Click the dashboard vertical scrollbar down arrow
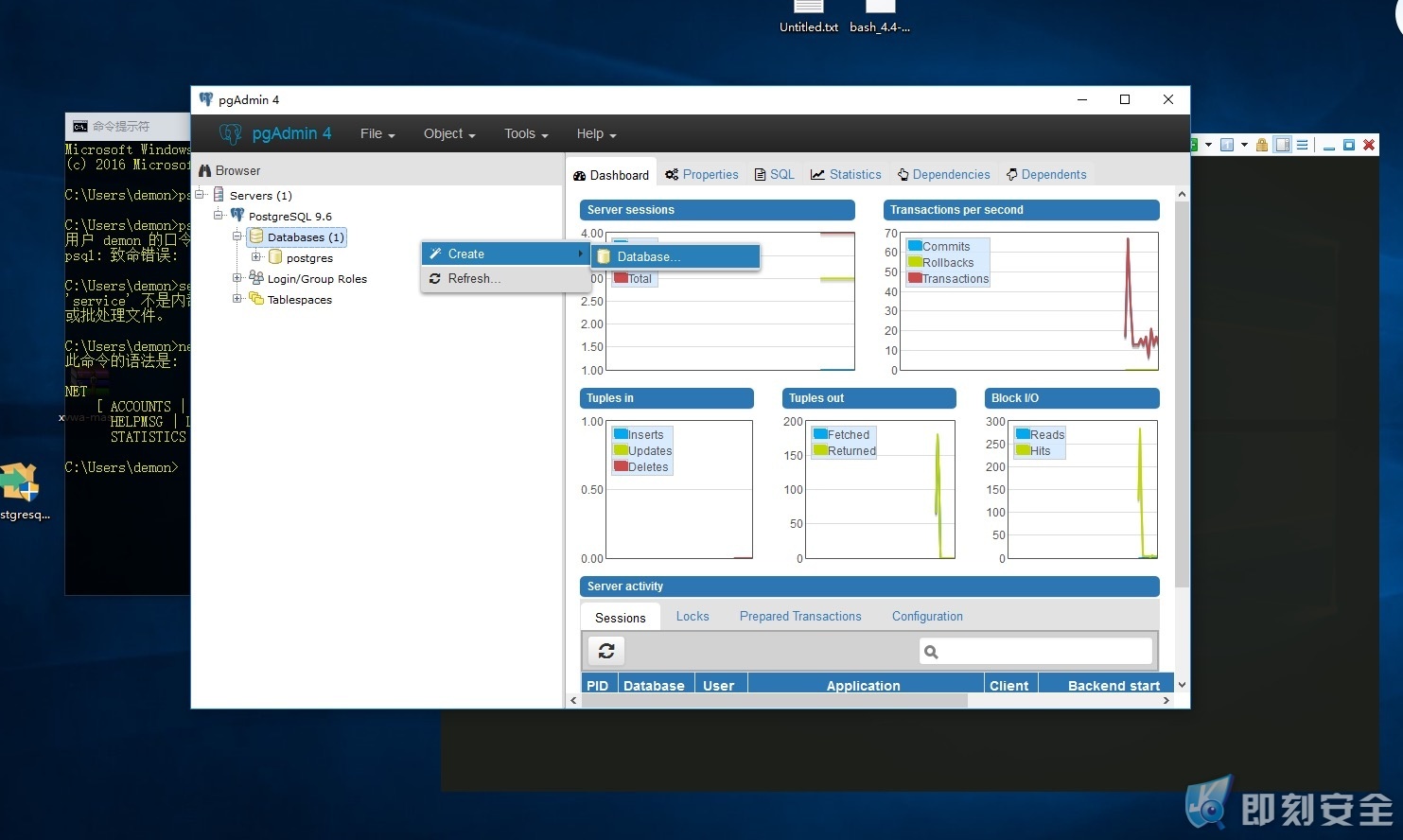Screen dimensions: 1403x840 coord(1182,685)
